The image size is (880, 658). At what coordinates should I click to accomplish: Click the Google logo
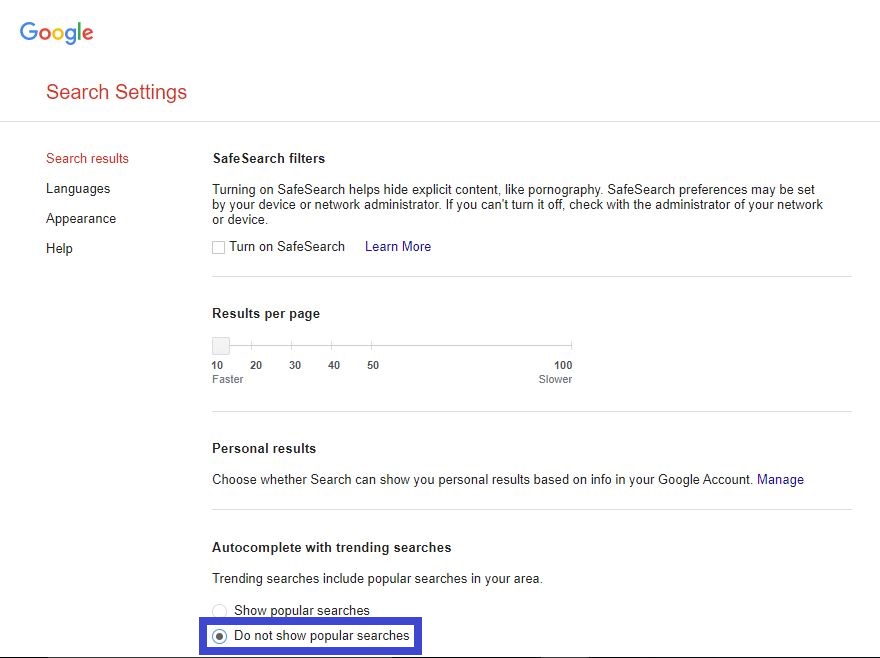[57, 32]
